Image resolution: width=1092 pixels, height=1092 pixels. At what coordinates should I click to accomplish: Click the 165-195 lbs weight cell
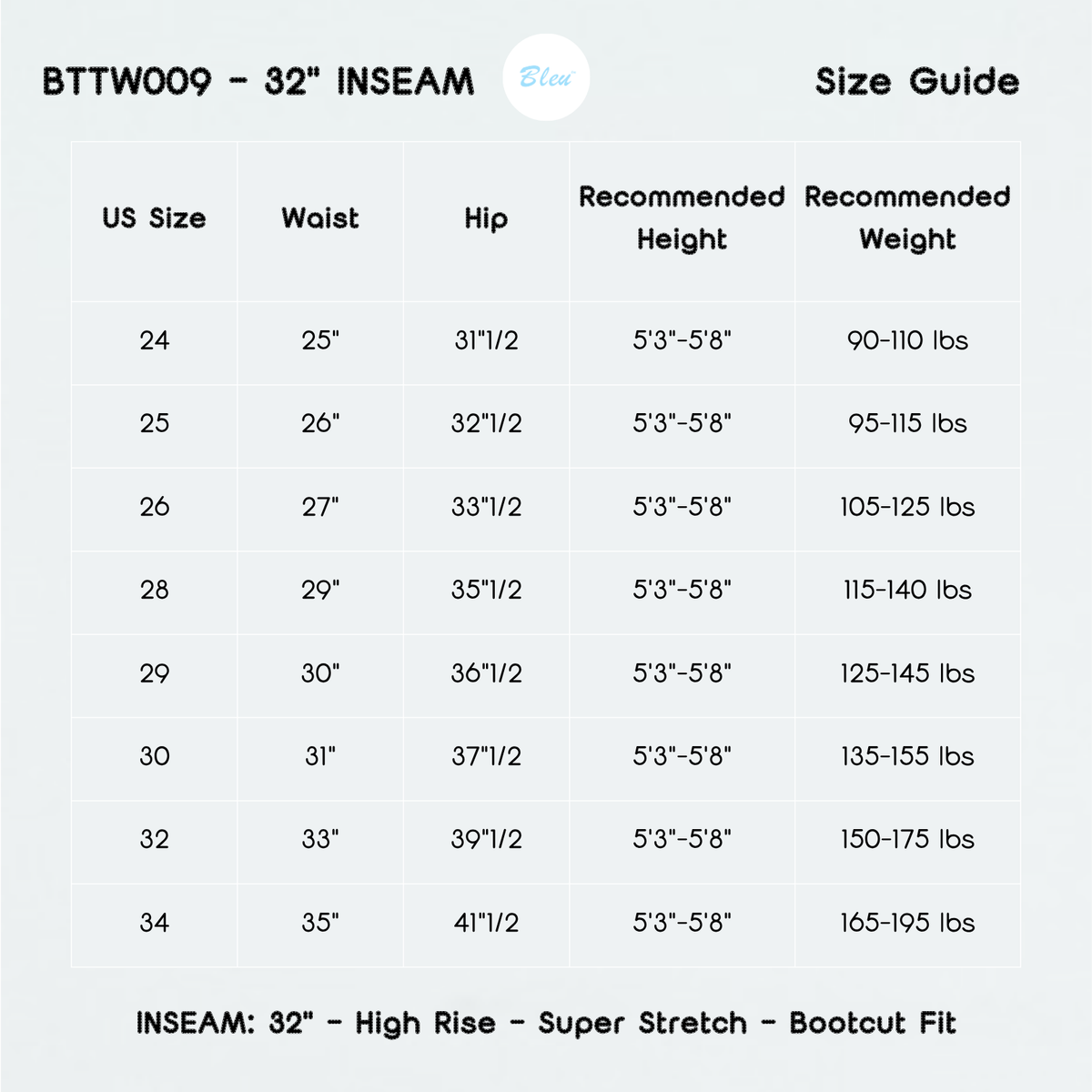tap(907, 923)
